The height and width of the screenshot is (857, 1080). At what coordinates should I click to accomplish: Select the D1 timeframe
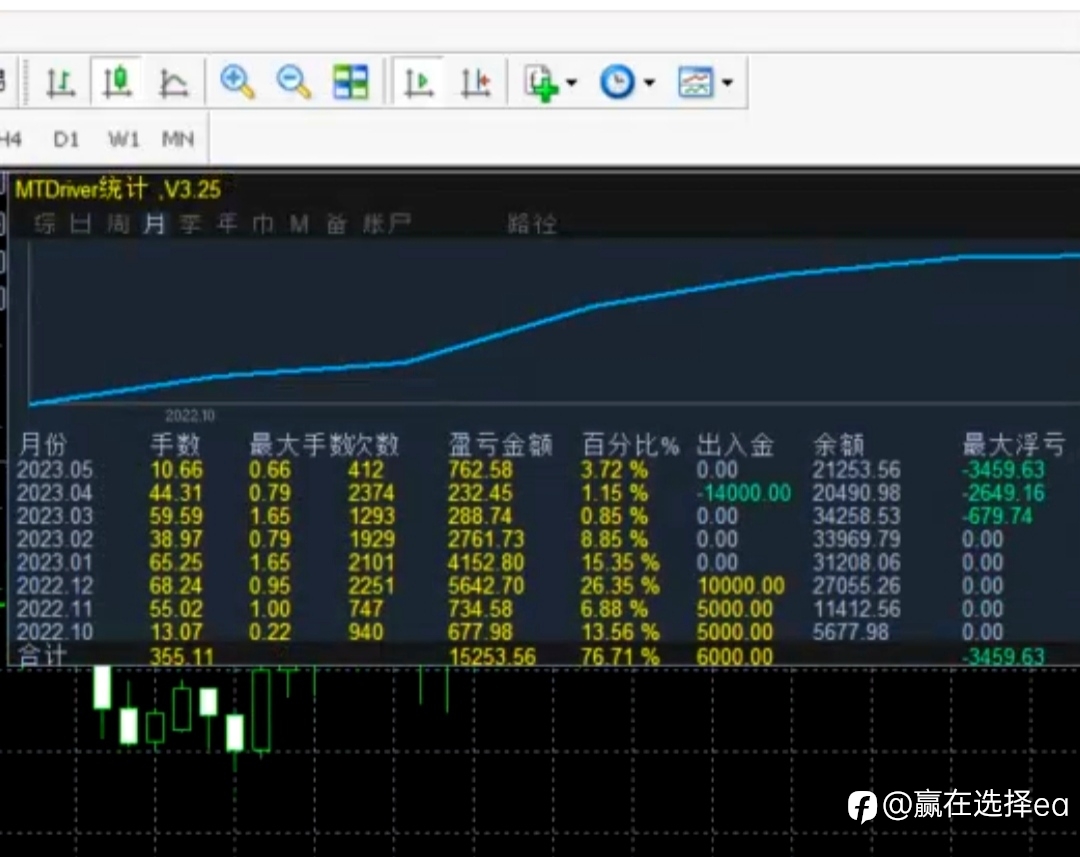pyautogui.click(x=66, y=140)
